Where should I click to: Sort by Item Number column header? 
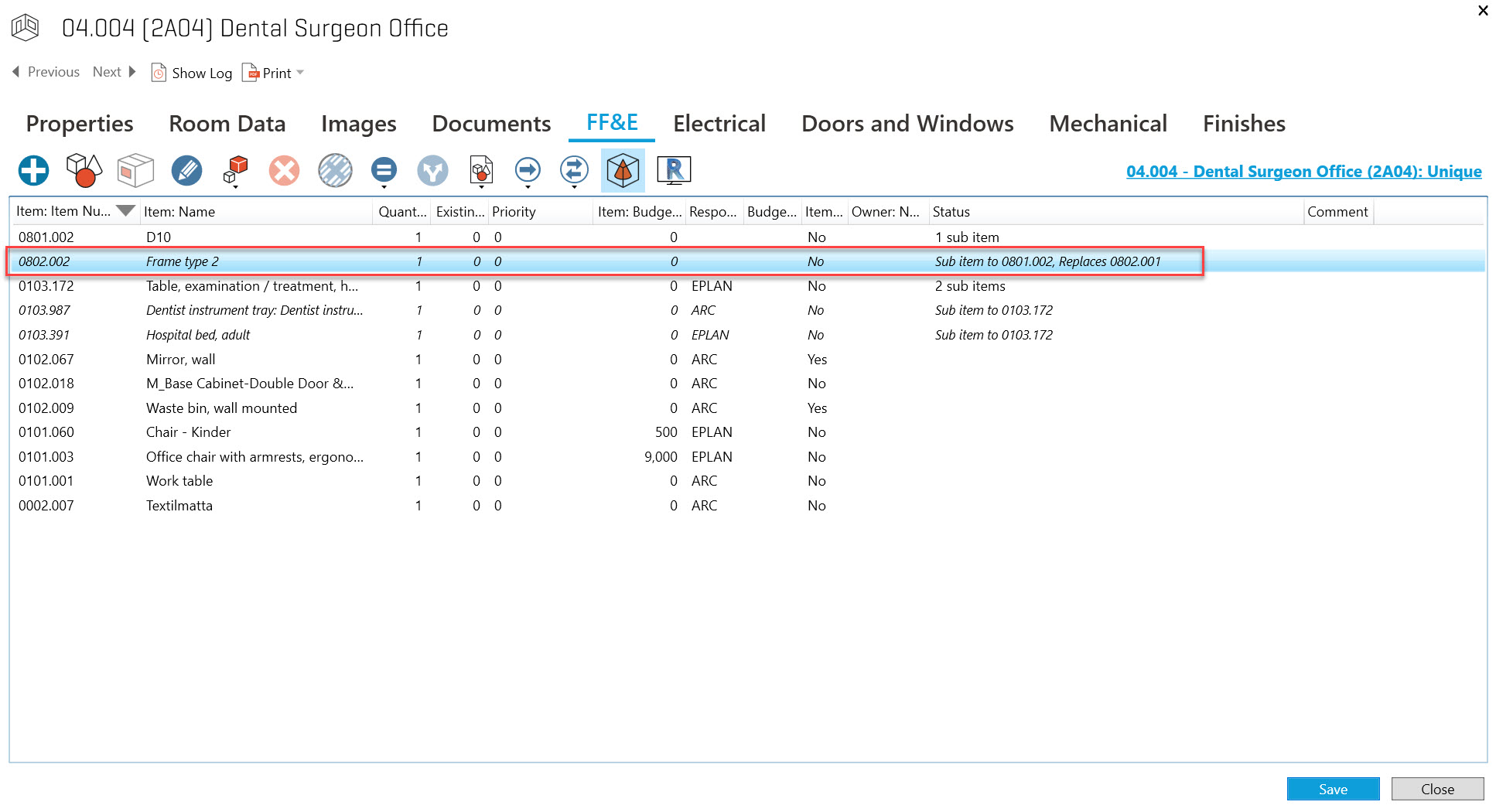[x=63, y=212]
